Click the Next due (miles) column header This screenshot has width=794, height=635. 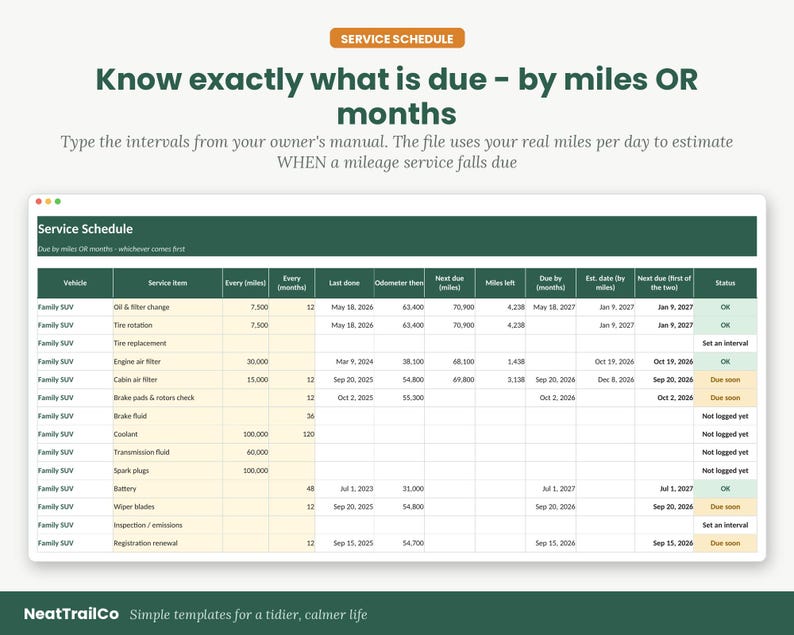click(450, 283)
